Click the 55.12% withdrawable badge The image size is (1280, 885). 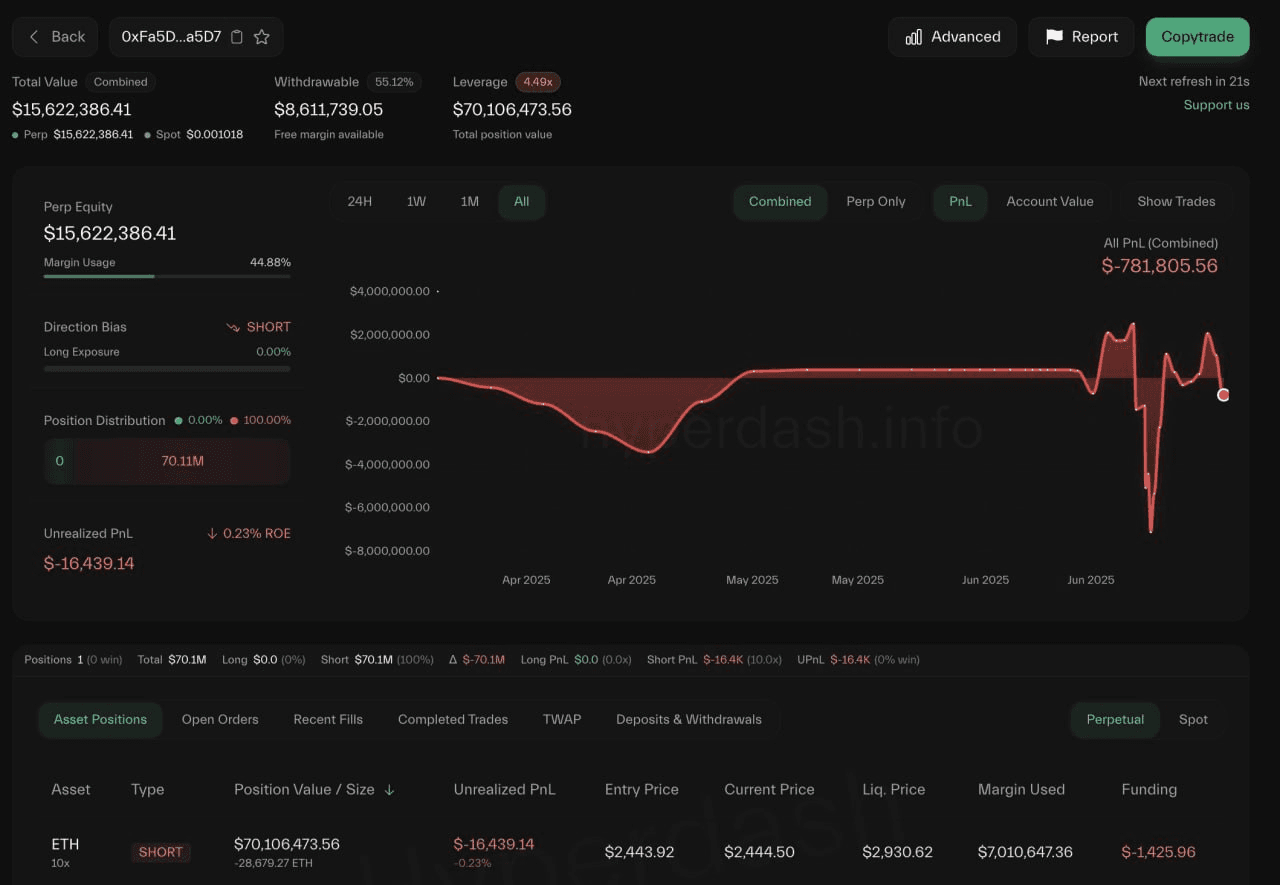(x=394, y=82)
